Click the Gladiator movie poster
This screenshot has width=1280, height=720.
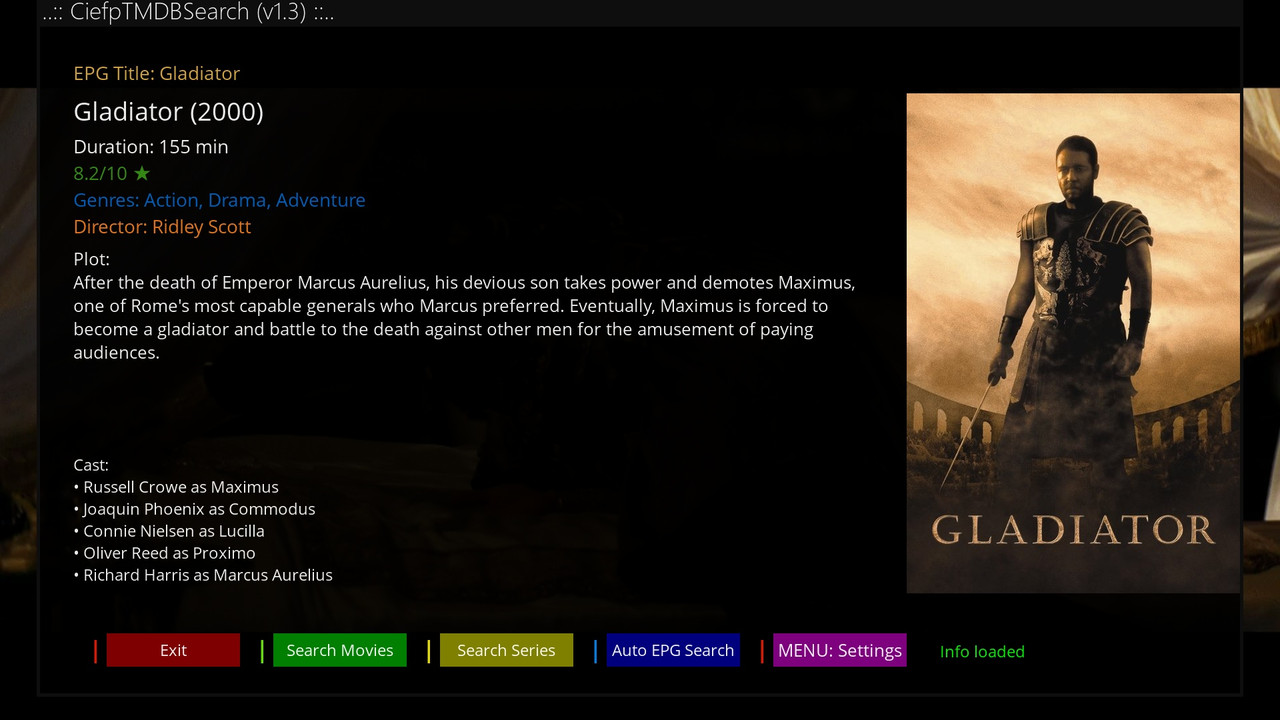[x=1073, y=343]
